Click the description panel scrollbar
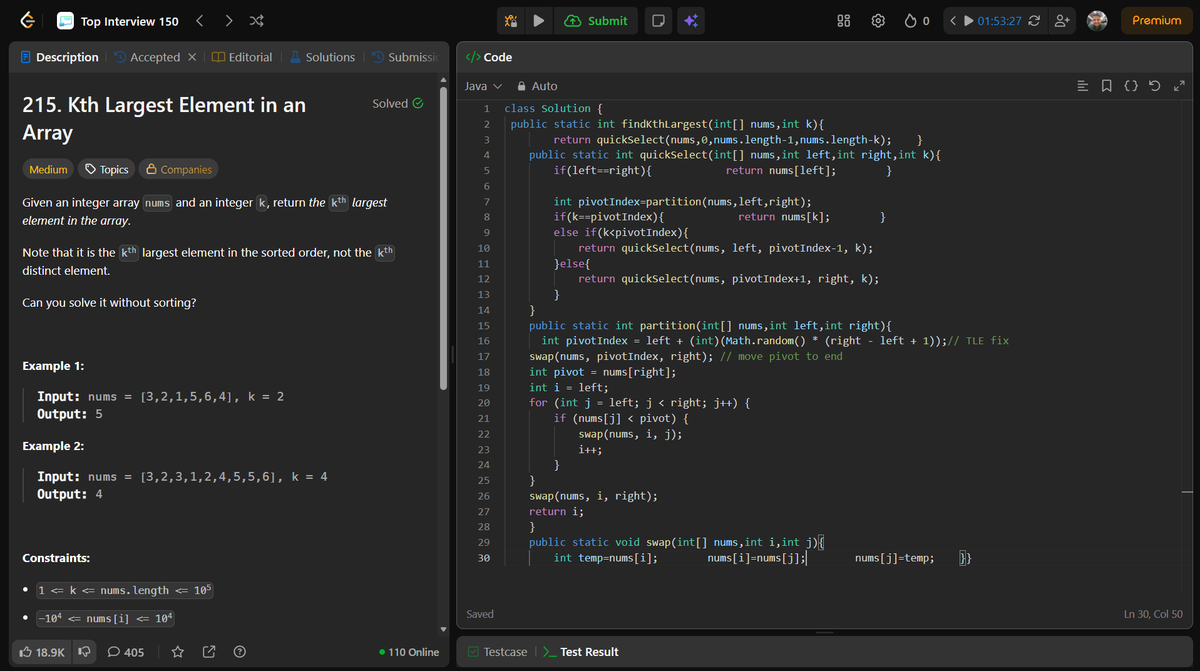This screenshot has width=1200, height=671. [445, 236]
